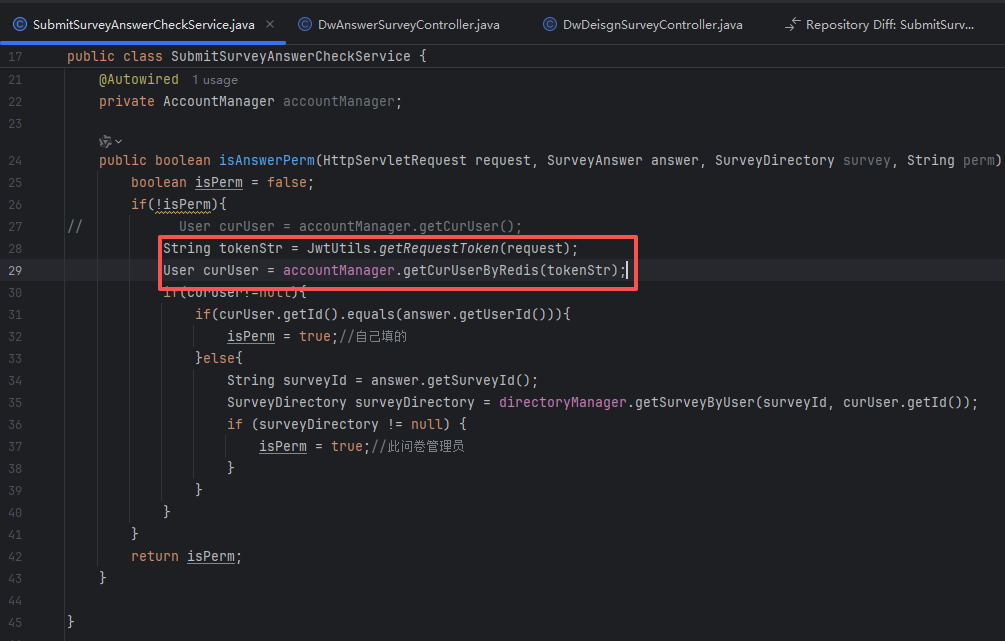
Task: Click the @Autowired annotation
Action: (138, 79)
